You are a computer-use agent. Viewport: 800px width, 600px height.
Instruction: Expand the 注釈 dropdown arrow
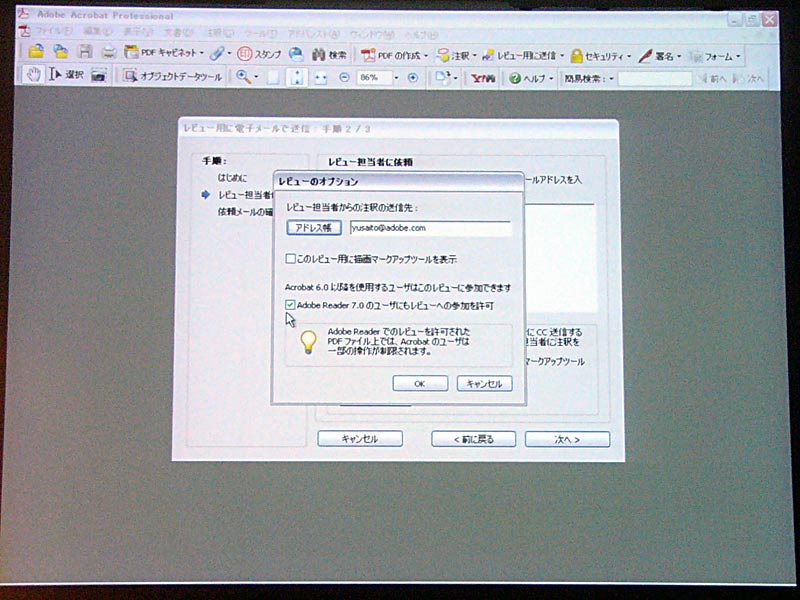click(474, 56)
